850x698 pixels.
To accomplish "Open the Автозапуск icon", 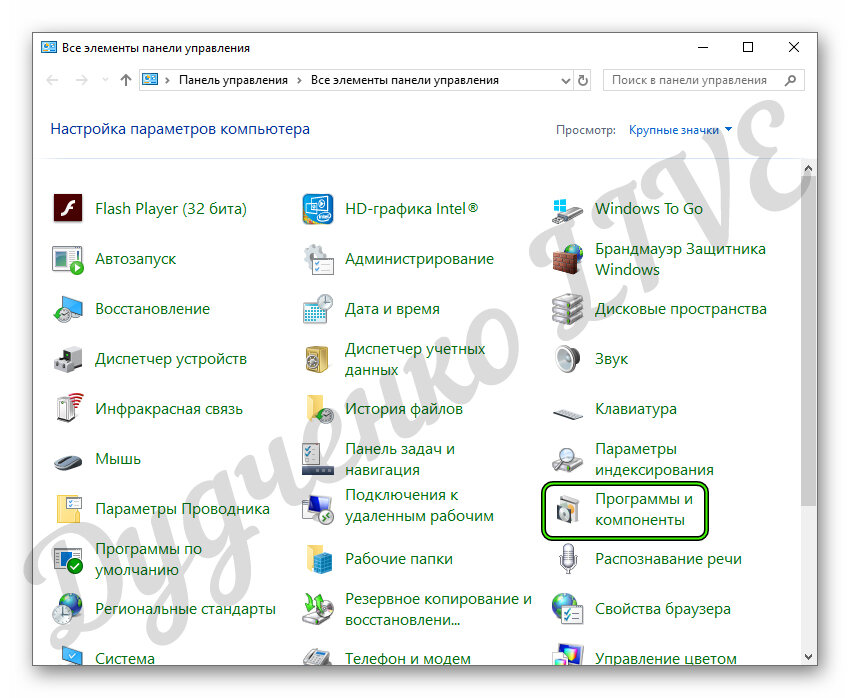I will 68,259.
